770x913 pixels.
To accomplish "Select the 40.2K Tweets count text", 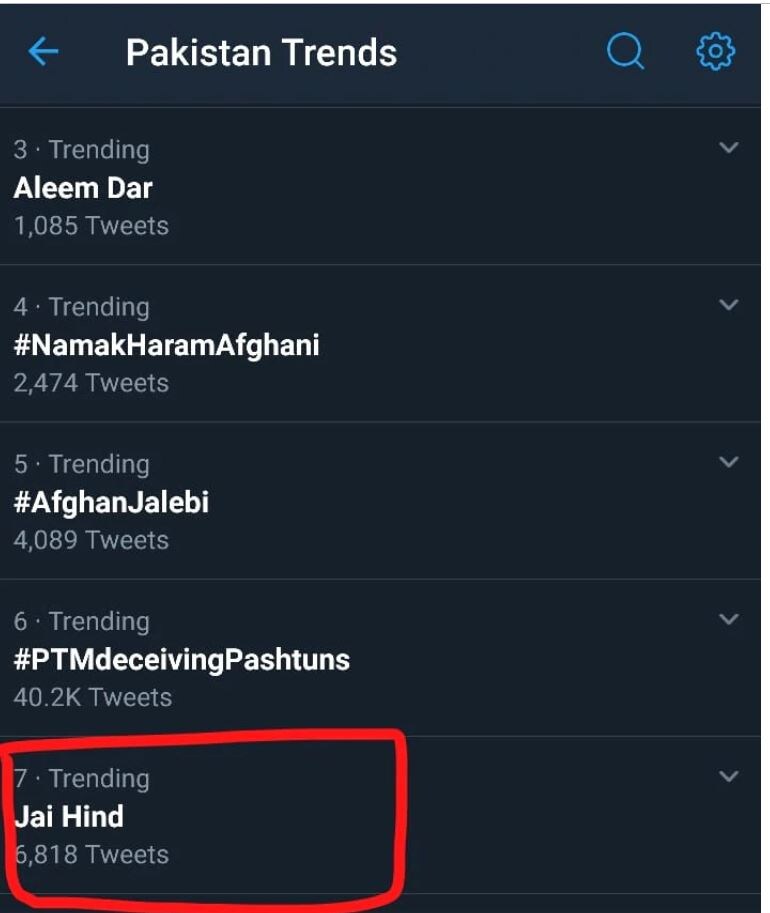I will pos(92,697).
